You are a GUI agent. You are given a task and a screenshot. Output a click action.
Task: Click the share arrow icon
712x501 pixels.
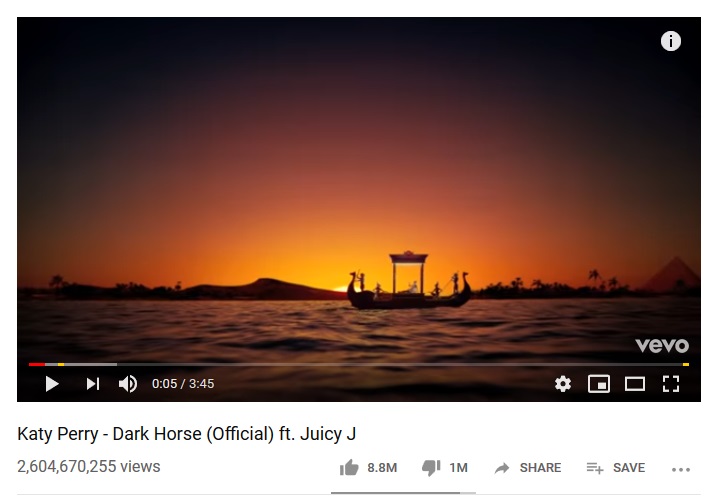[502, 468]
